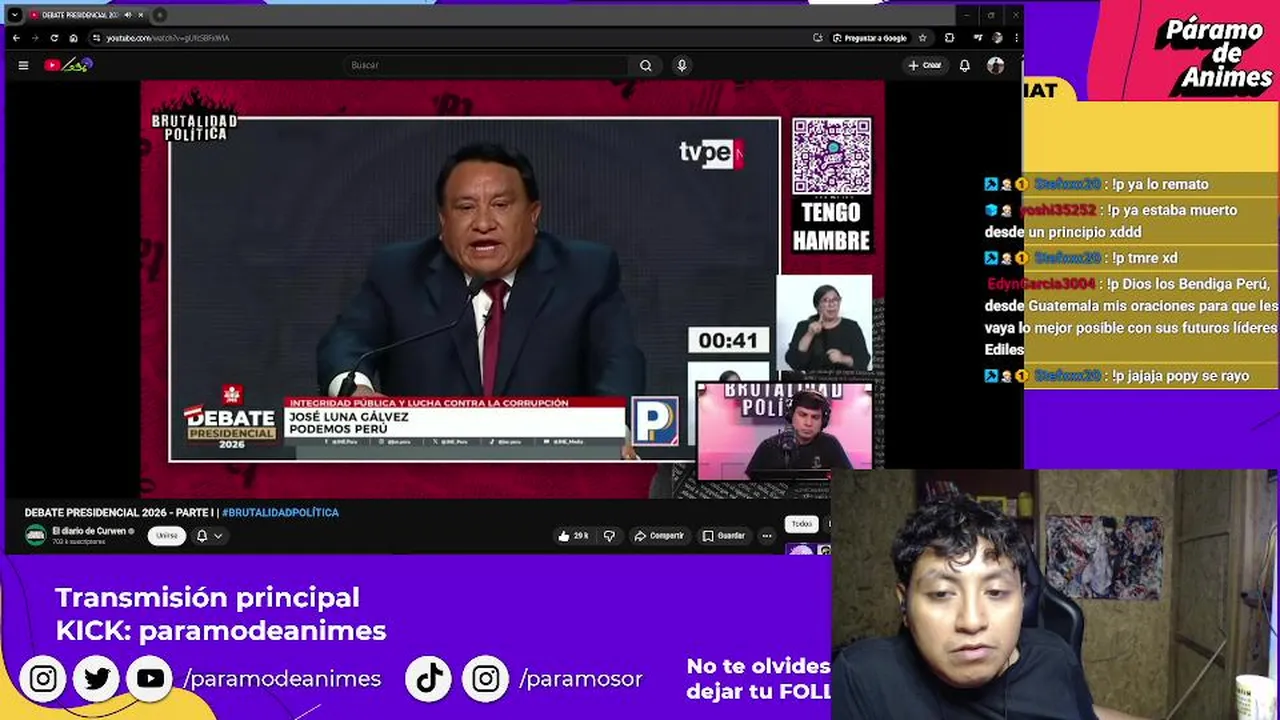Click the /paramodeanimes handle text
The image size is (1280, 720).
282,679
